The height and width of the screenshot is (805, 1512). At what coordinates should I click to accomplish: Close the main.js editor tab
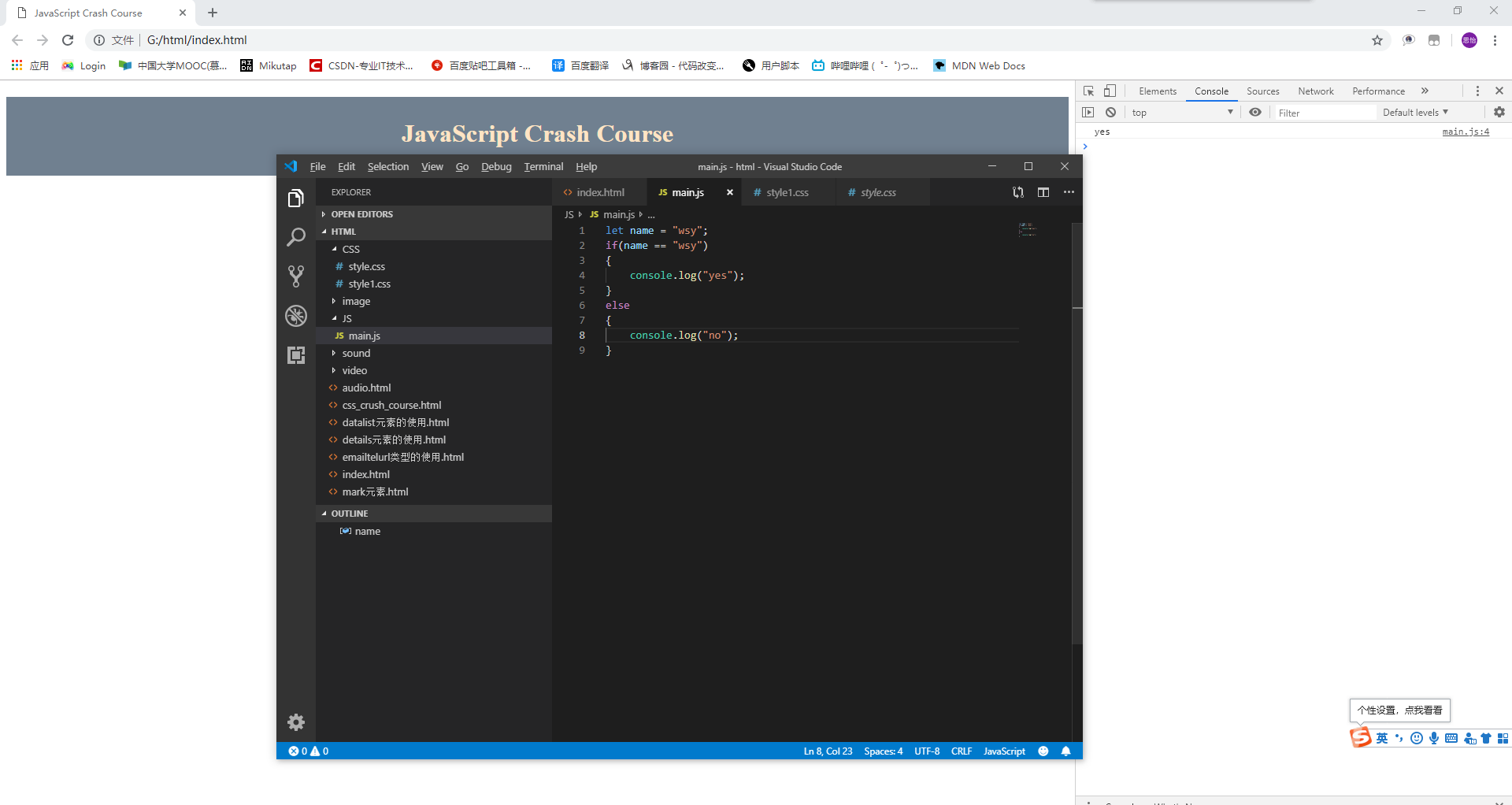tap(730, 192)
